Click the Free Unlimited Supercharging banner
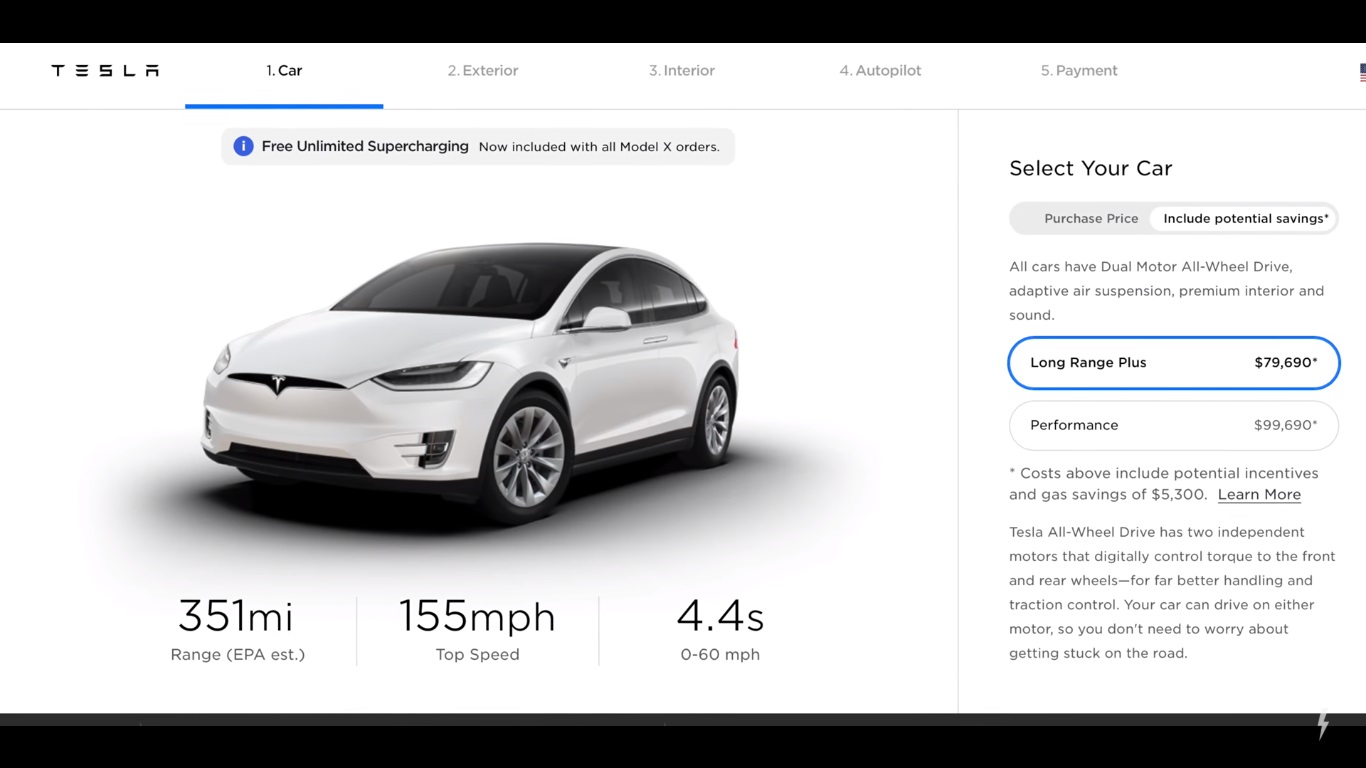This screenshot has height=768, width=1366. click(x=478, y=147)
